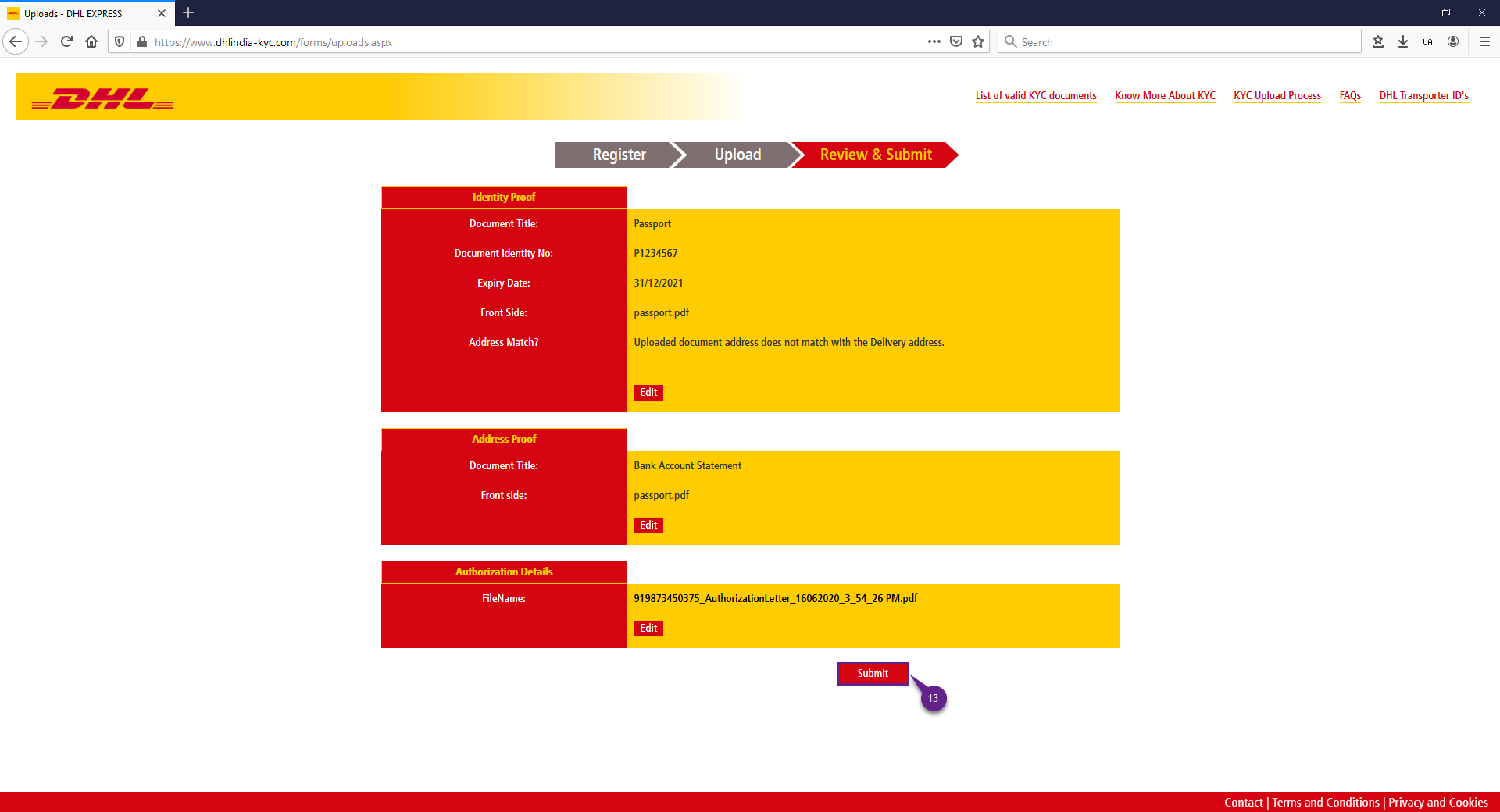The image size is (1500, 812).
Task: Click the address mismatch message text
Action: click(789, 342)
